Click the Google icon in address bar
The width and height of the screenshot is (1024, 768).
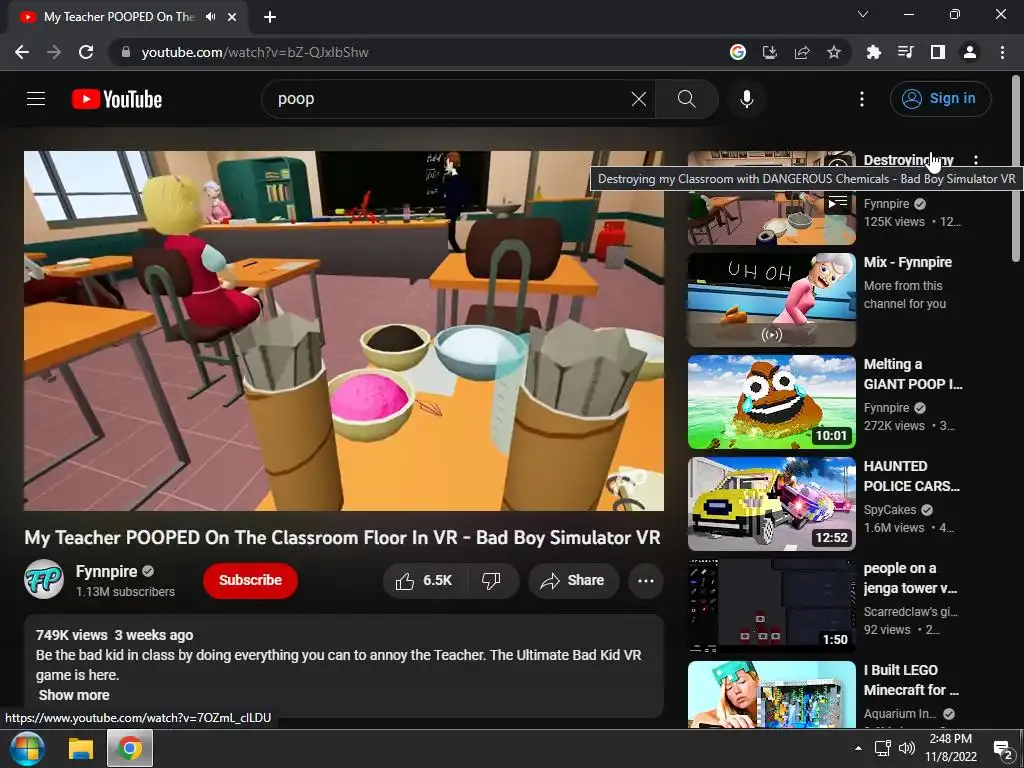coord(737,52)
